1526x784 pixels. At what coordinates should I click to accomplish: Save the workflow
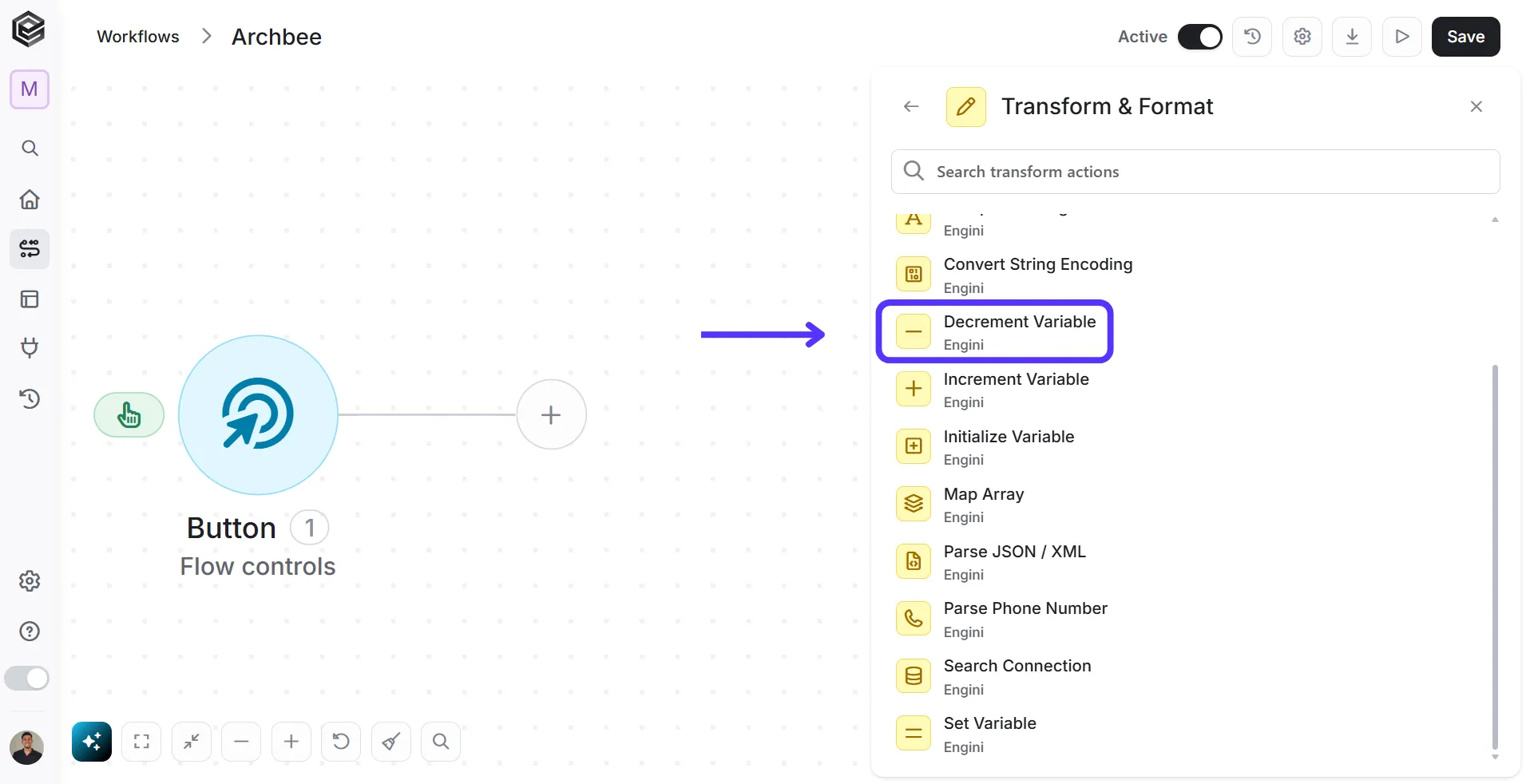pyautogui.click(x=1465, y=37)
